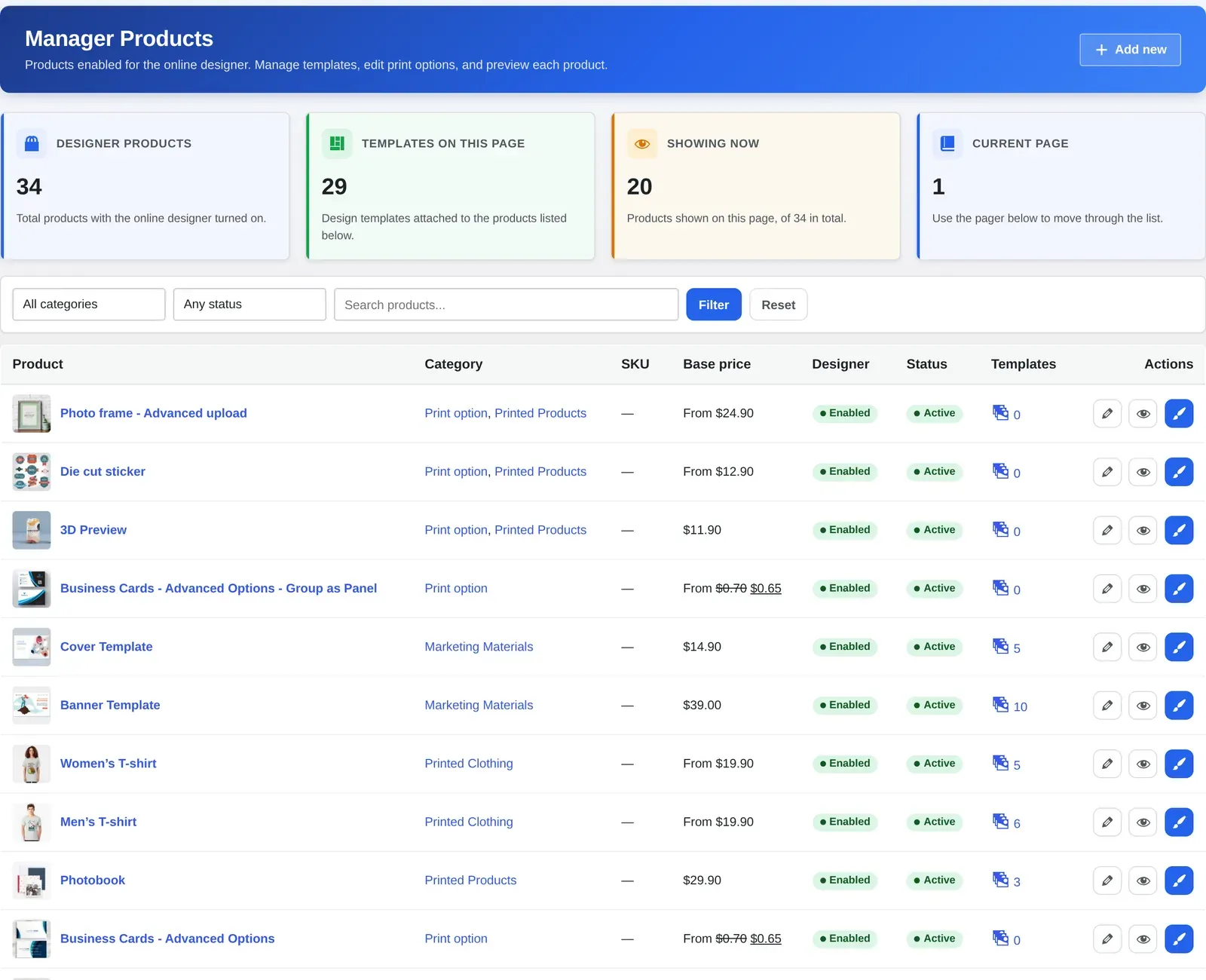Edit Business Cards Group as Panel pencil icon
Screen dimensions: 1206x980
coord(1107,589)
